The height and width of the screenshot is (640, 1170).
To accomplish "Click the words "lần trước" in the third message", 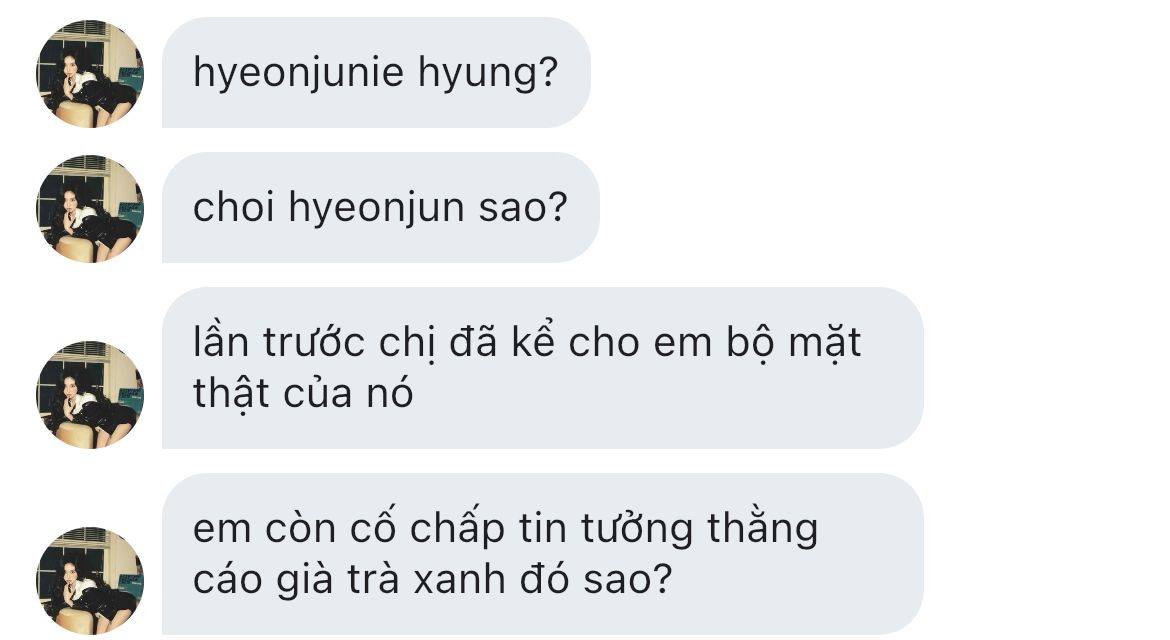I will (x=278, y=342).
